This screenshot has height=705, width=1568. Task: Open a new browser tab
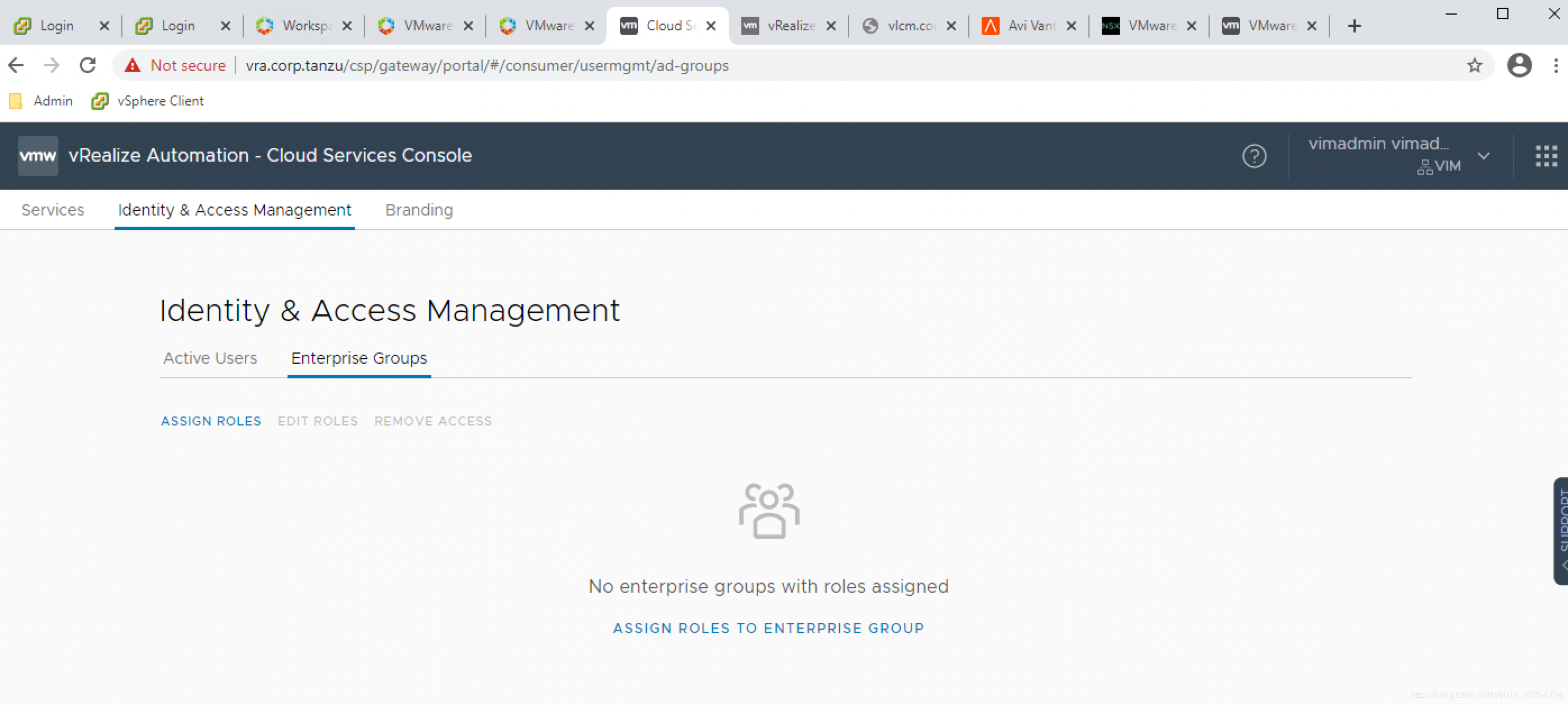pos(1353,26)
